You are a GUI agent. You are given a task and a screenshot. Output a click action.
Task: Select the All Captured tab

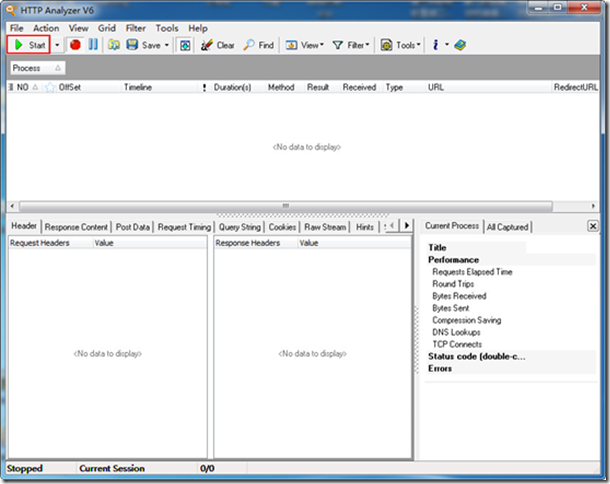pos(508,227)
